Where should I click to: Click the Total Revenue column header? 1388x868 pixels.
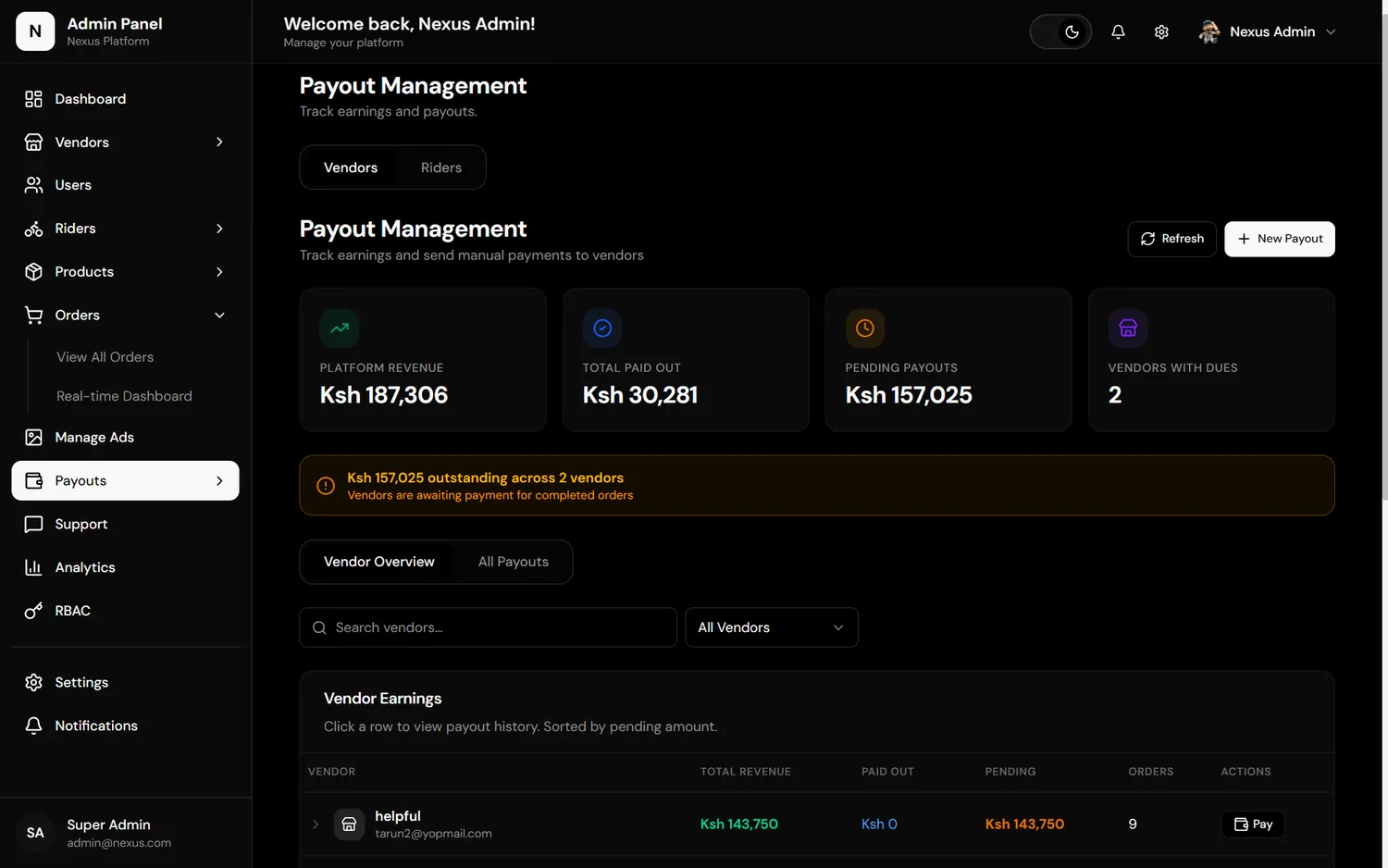[x=746, y=772]
